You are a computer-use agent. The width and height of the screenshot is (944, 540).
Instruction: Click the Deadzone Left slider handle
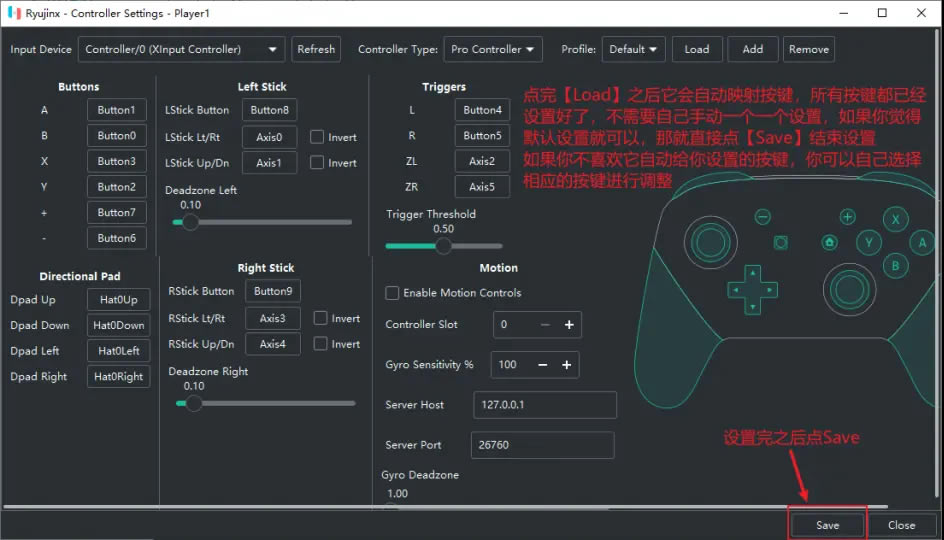pos(190,222)
